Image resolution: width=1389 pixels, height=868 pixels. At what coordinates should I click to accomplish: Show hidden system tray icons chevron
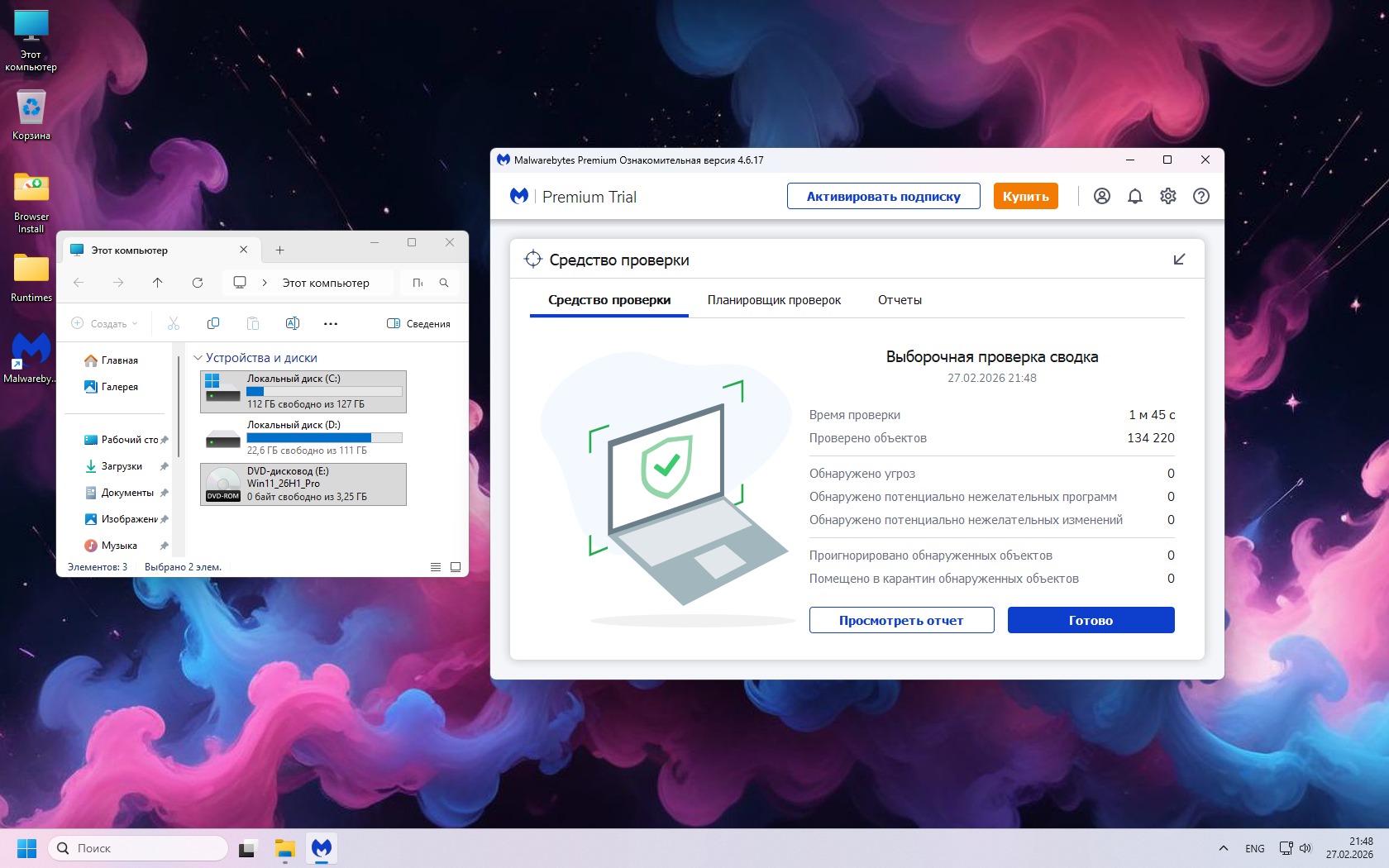[x=1223, y=848]
